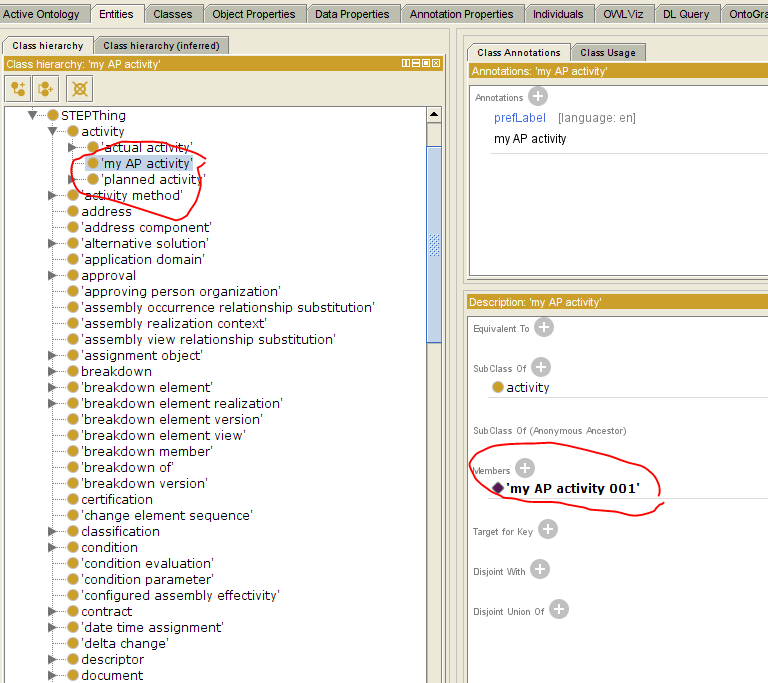Image resolution: width=768 pixels, height=683 pixels.
Task: Expand the approval class node
Action: [53, 275]
